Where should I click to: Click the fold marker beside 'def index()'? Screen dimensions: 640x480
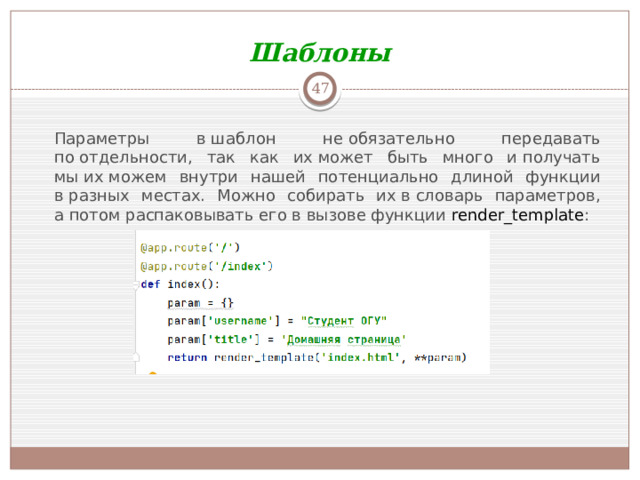pos(136,284)
